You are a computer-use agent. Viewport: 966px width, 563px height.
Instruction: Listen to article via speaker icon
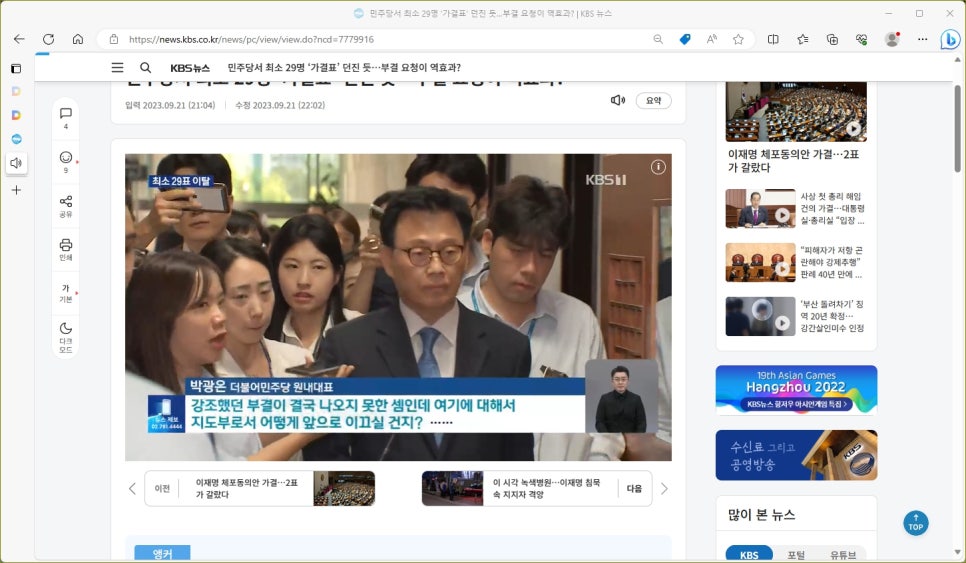(x=617, y=100)
